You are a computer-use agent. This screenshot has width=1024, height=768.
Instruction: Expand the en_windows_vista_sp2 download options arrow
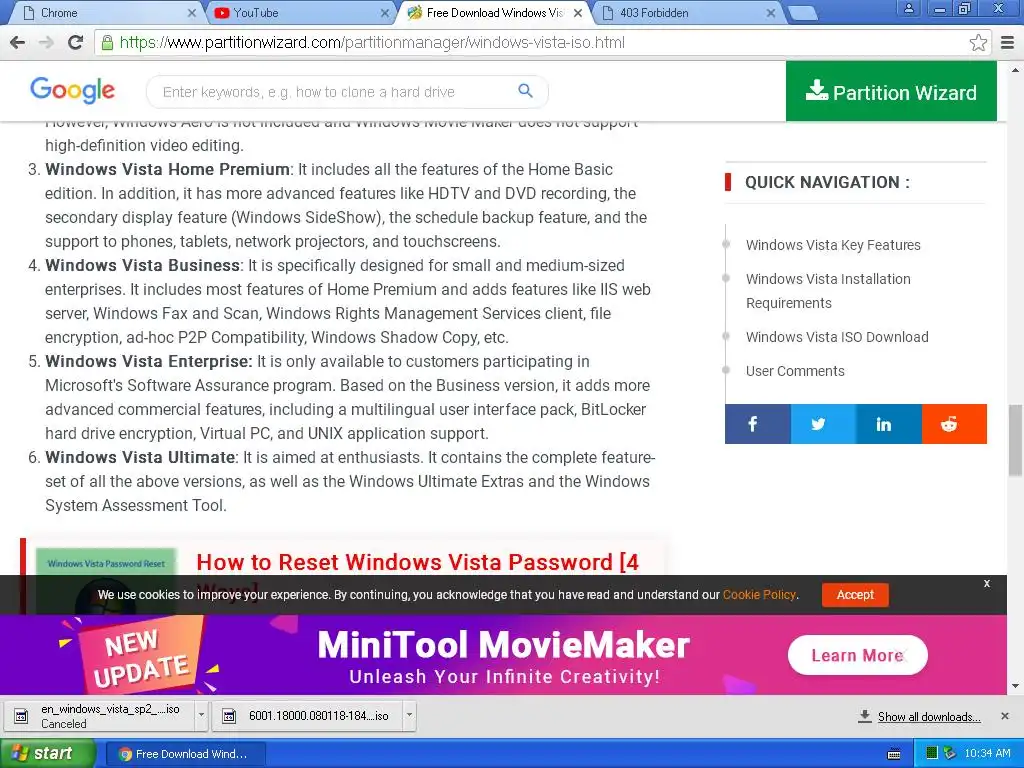tap(201, 716)
